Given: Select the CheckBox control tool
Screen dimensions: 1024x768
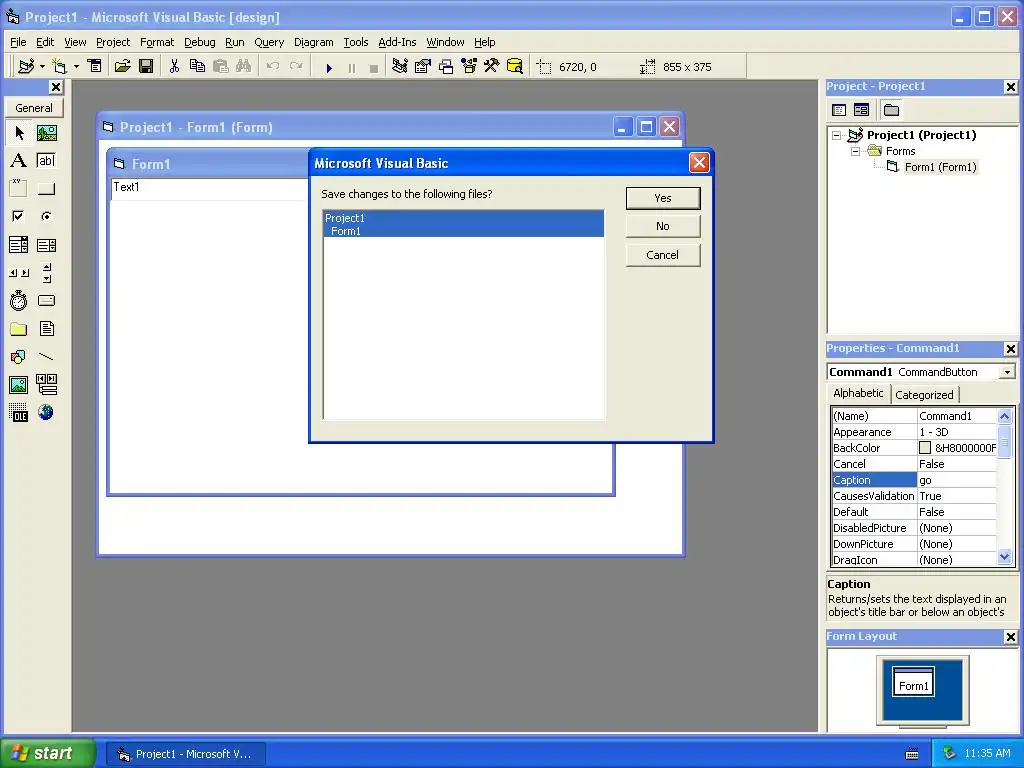Looking at the screenshot, I should (x=19, y=216).
